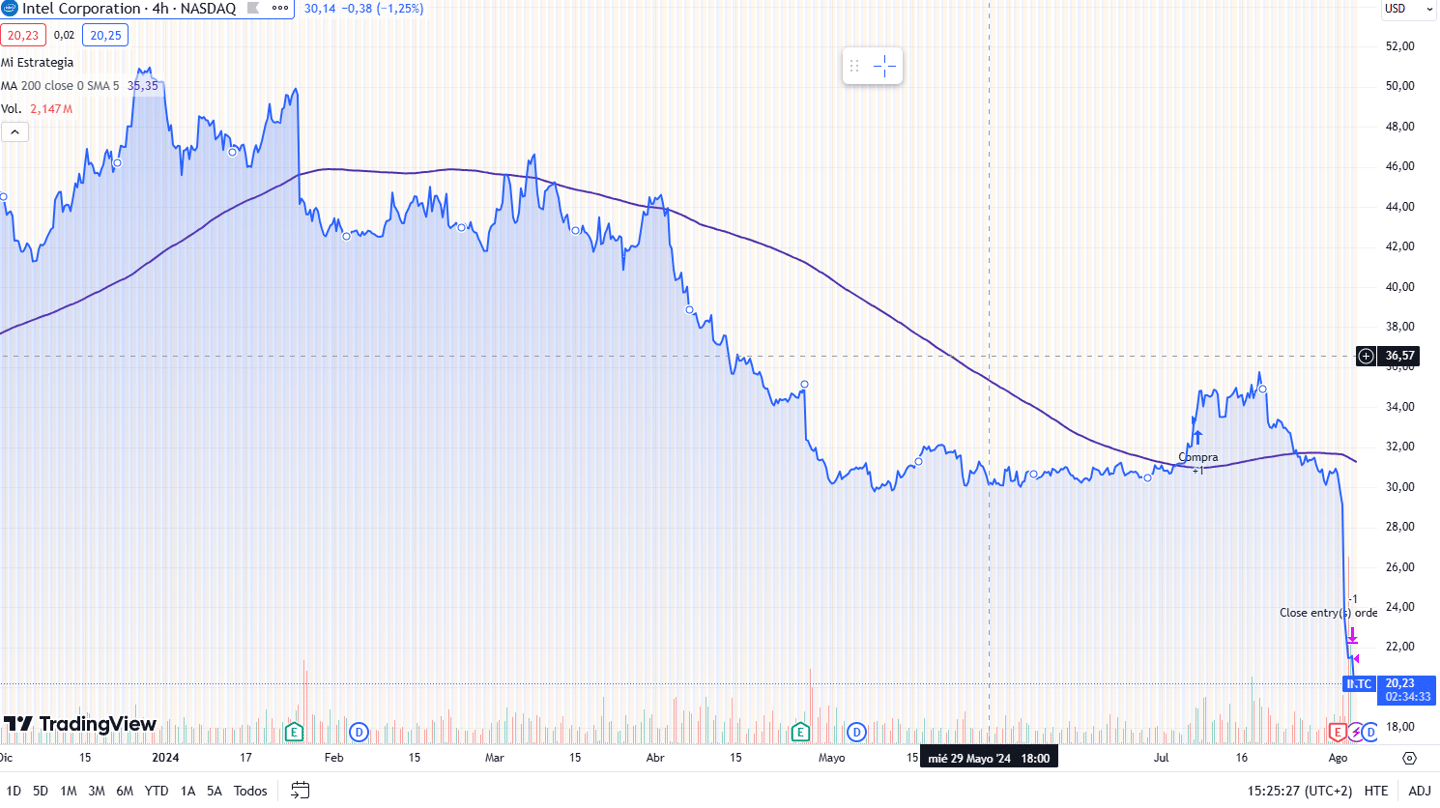
Task: Click the Intel logo icon beside title
Action: pos(9,8)
